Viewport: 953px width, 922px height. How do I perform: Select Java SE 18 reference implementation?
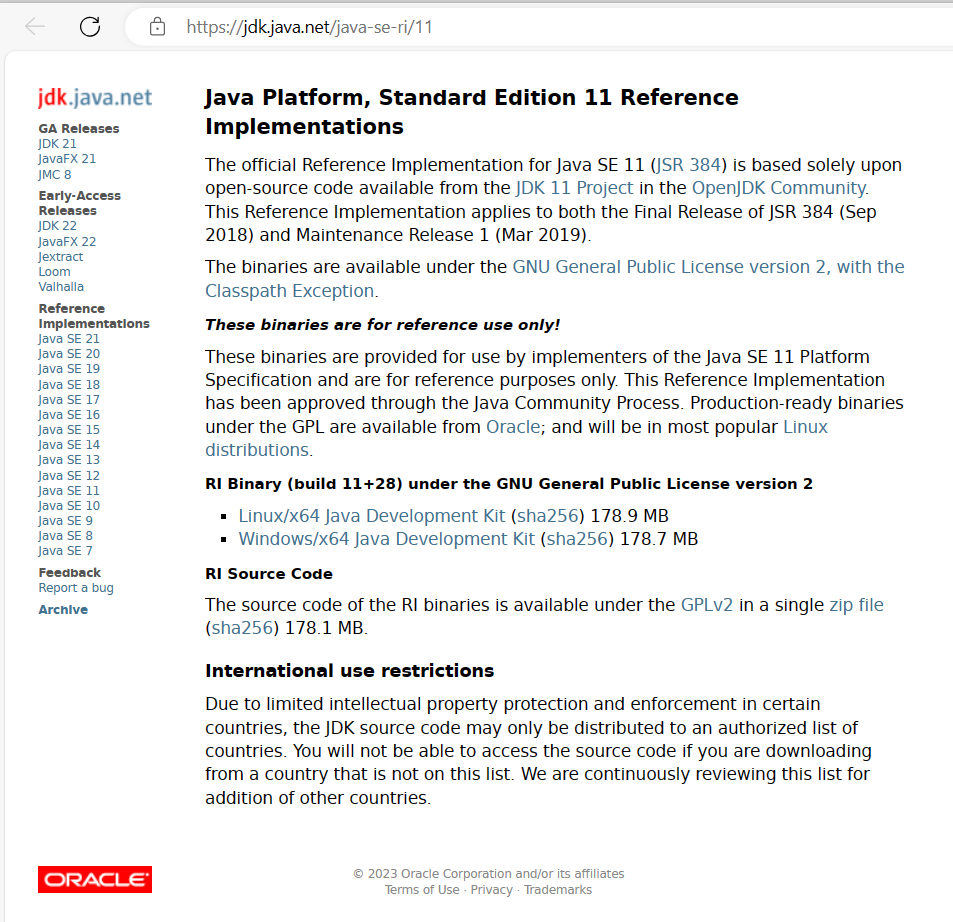pos(69,385)
